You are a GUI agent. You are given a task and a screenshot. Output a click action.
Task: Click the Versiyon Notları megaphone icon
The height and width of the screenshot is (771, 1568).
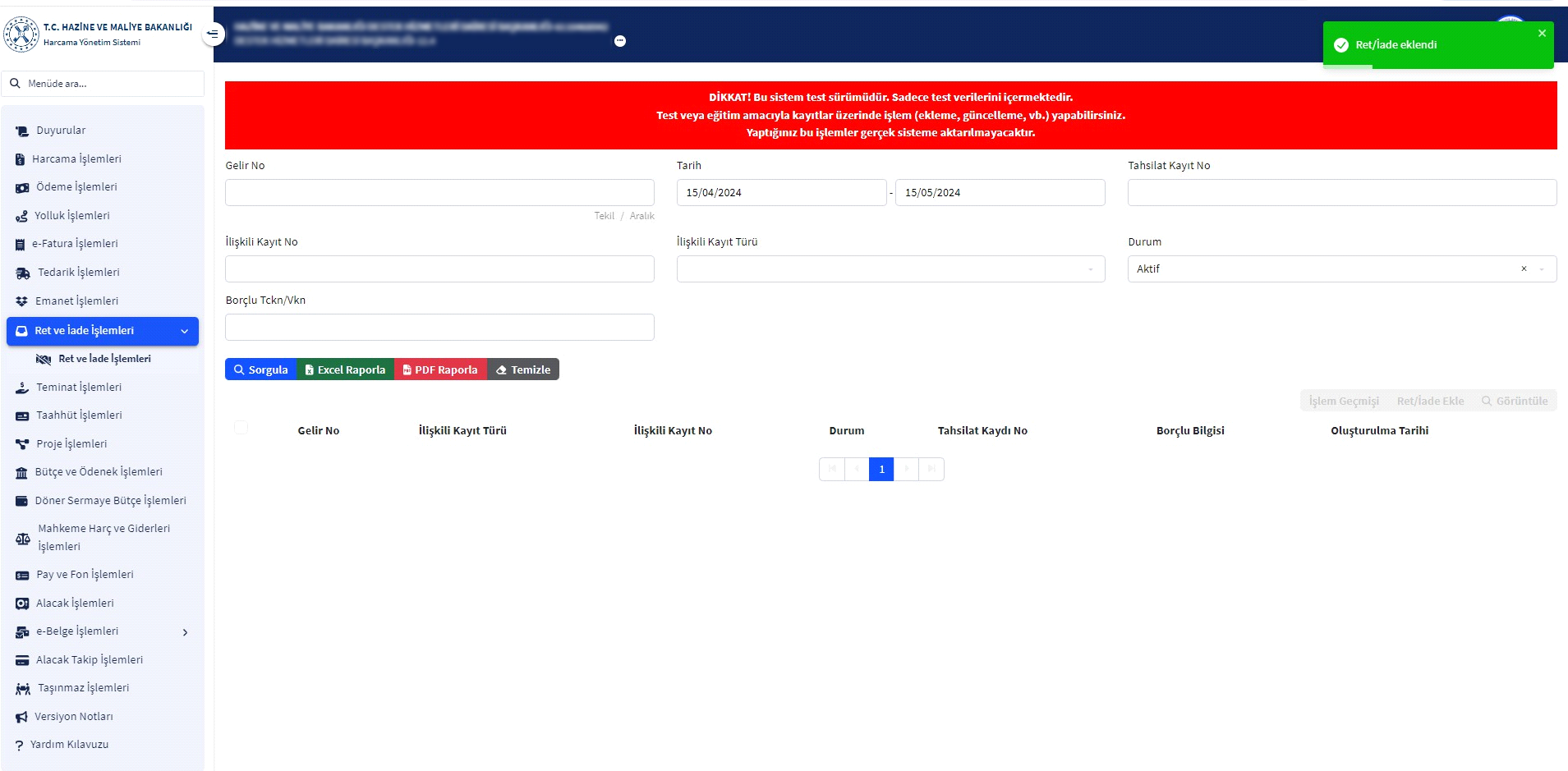[21, 718]
